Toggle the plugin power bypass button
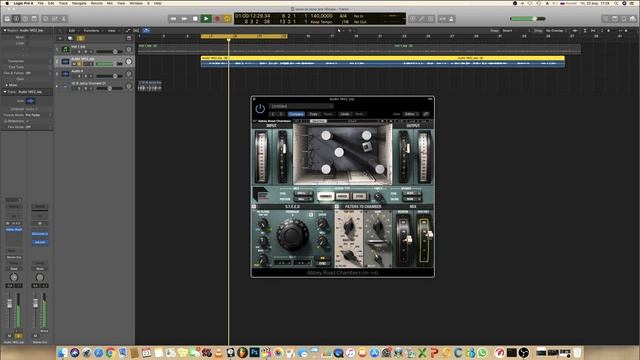Screen dimensions: 640x360 tap(260, 109)
